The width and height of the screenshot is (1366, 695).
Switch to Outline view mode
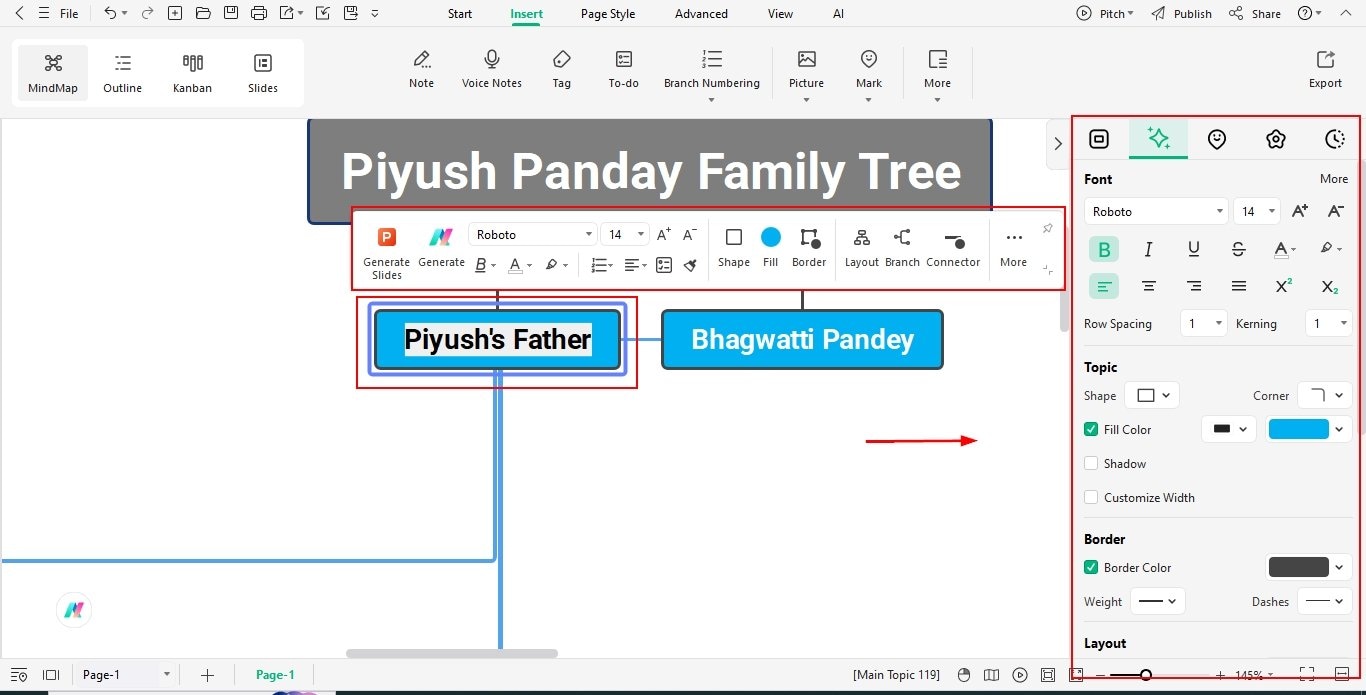[x=123, y=73]
